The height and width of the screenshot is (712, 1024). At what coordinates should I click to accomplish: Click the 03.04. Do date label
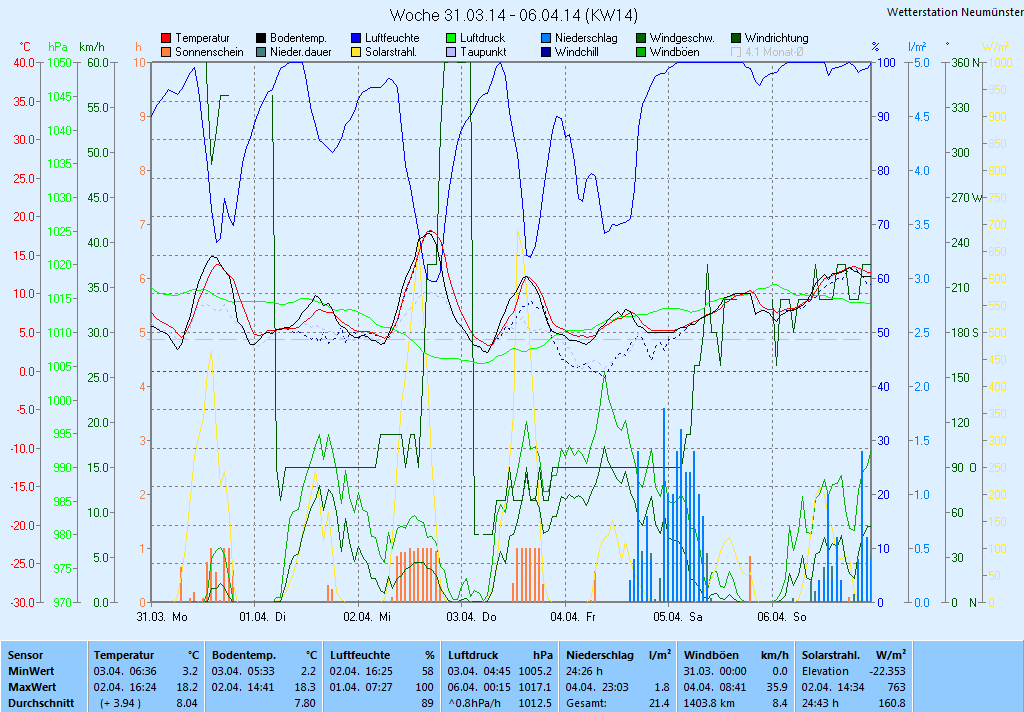click(472, 617)
